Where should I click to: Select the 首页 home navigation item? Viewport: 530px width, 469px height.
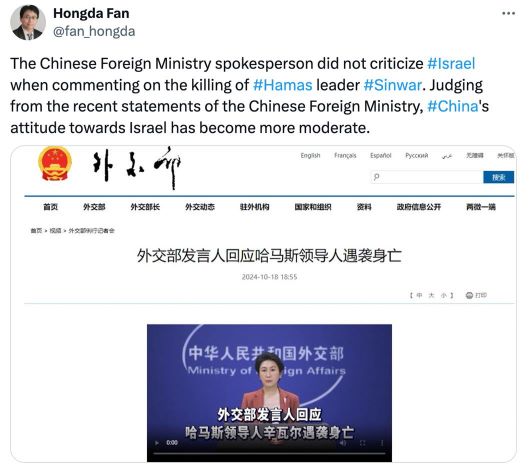(51, 207)
